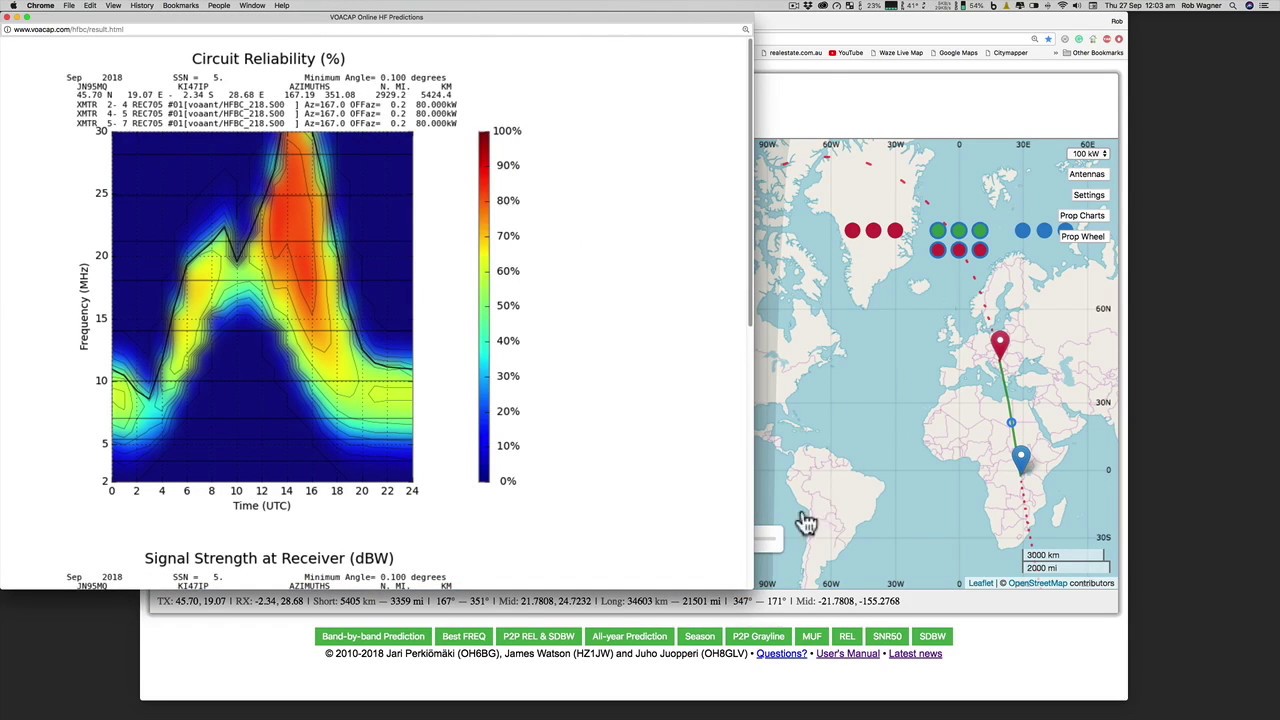Click the midpoint circle marker on path
The height and width of the screenshot is (720, 1280).
coord(1011,423)
